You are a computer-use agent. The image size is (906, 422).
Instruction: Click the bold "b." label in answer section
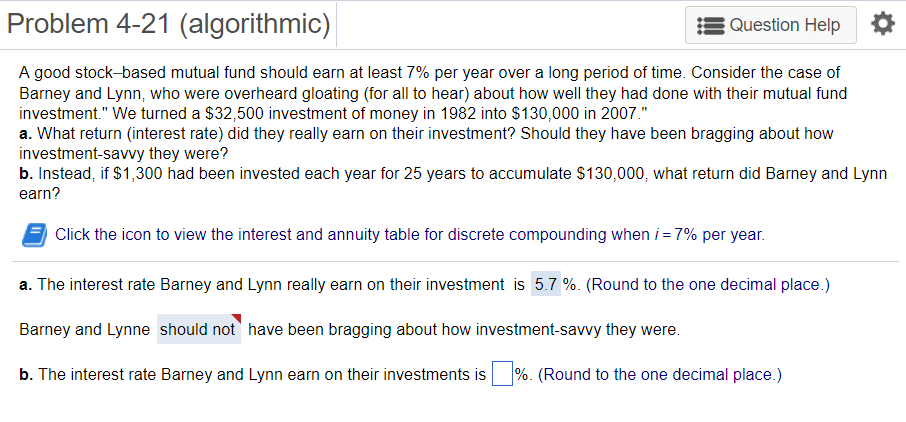(25, 375)
